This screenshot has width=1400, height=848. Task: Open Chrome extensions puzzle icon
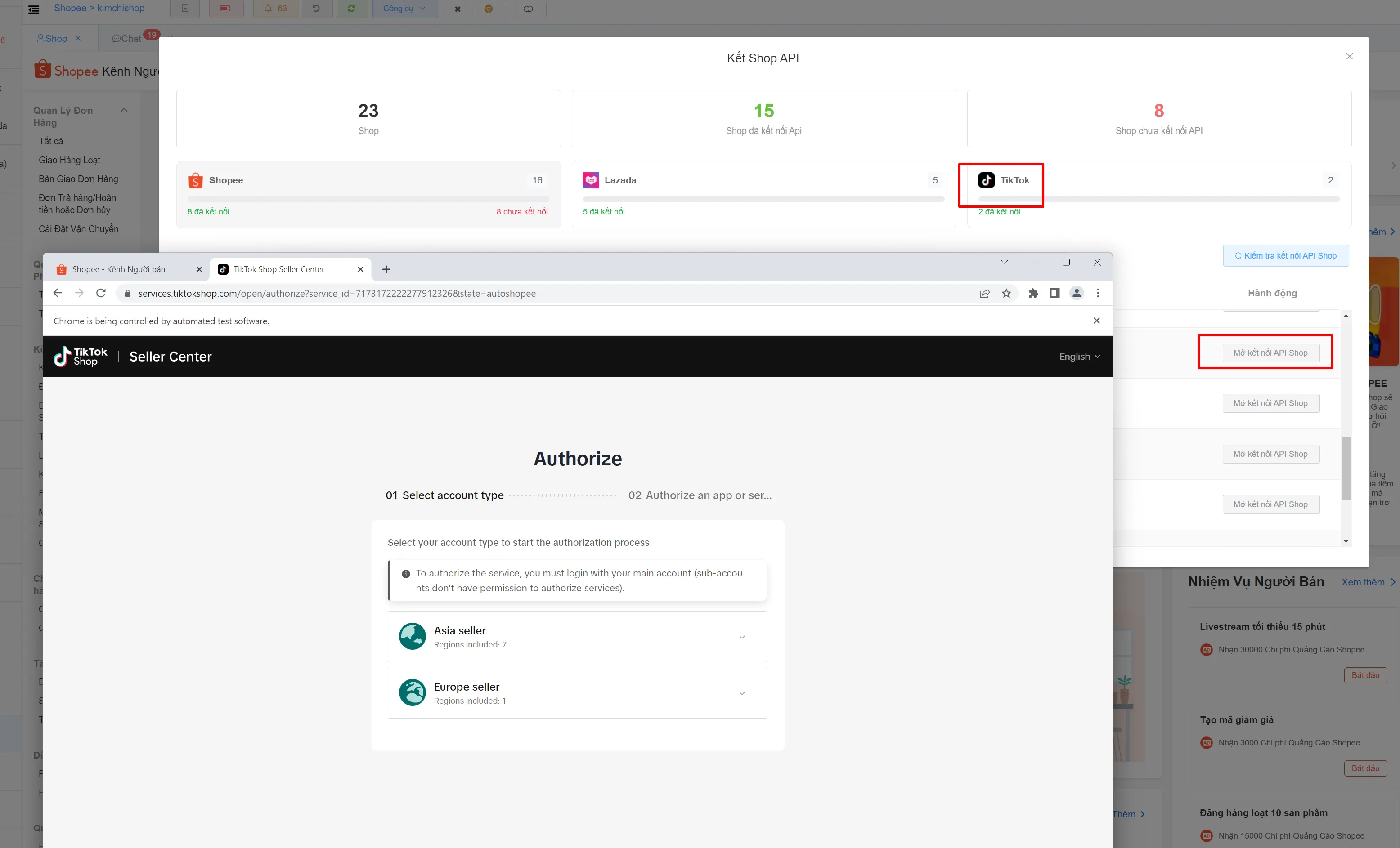pyautogui.click(x=1033, y=293)
